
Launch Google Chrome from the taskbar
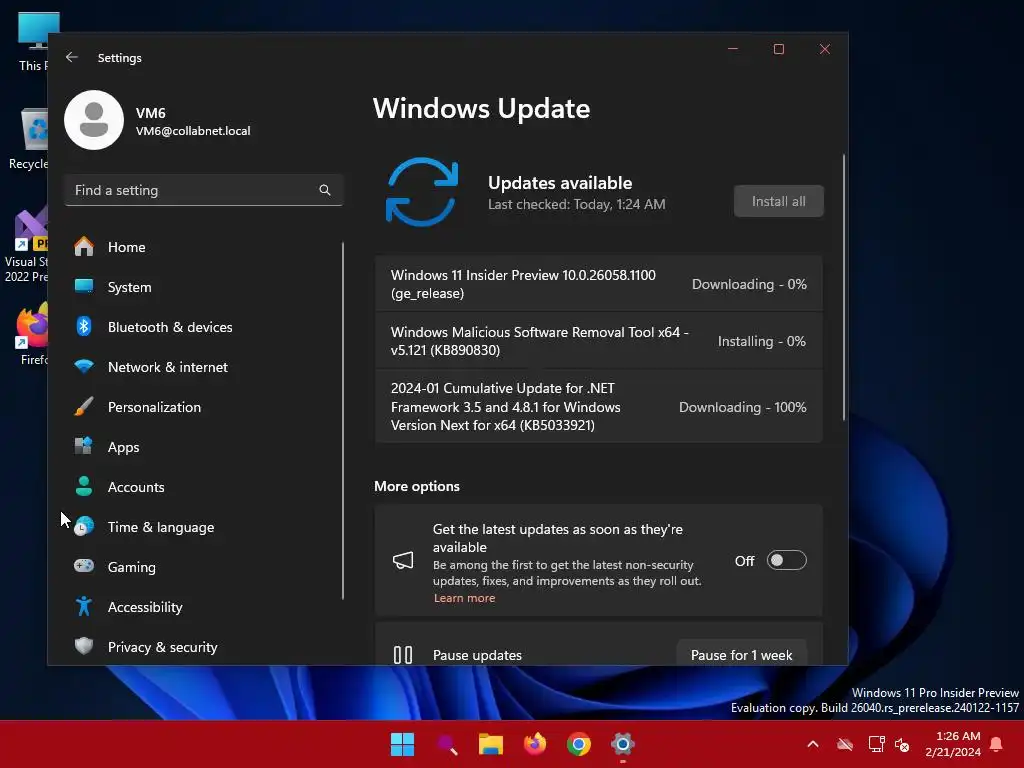pyautogui.click(x=579, y=744)
